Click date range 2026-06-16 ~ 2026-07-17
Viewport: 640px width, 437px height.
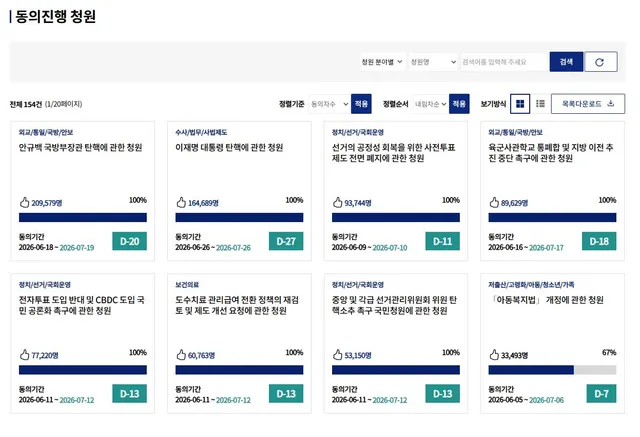tap(526, 248)
